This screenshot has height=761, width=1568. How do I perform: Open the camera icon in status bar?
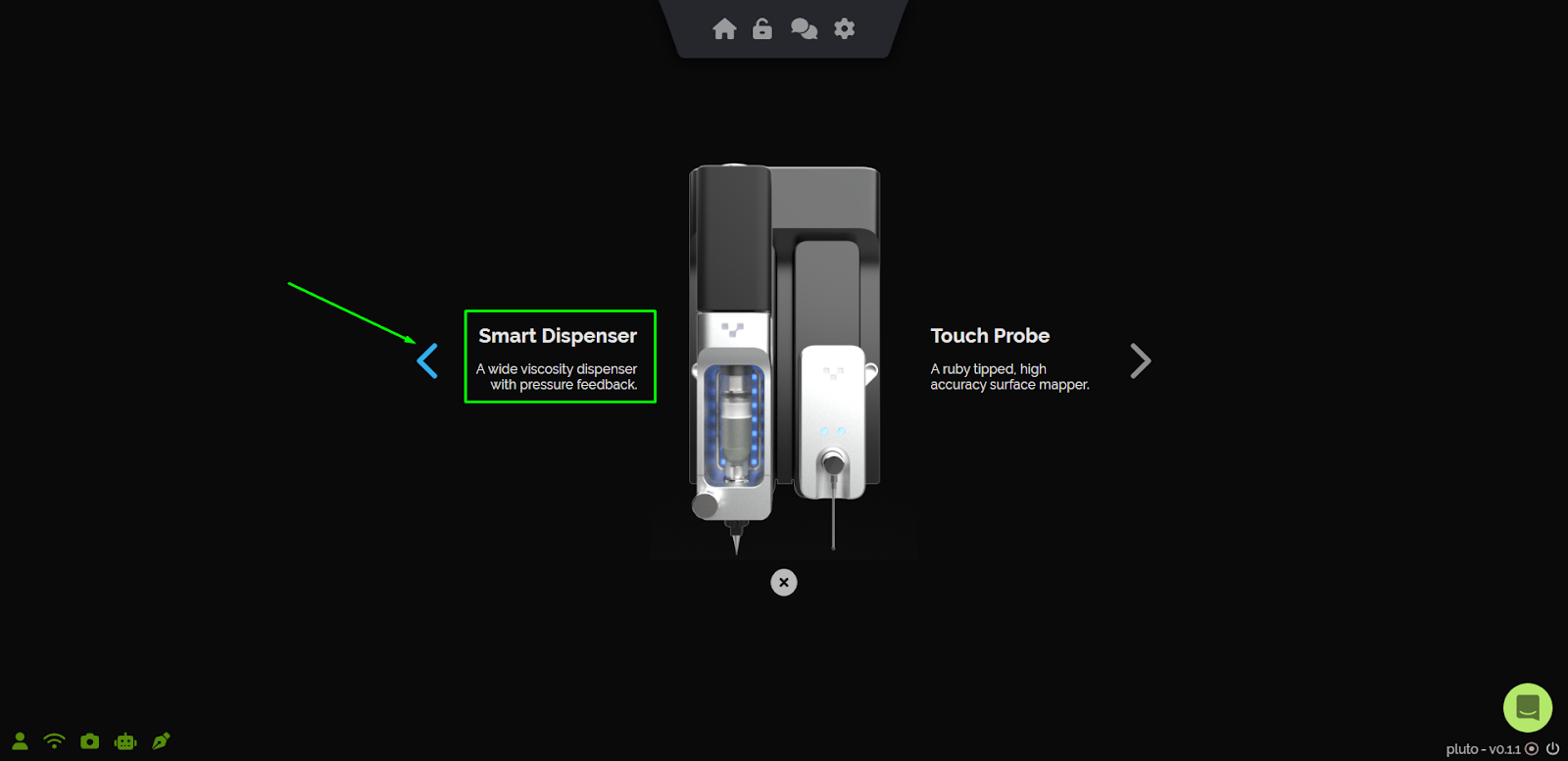90,741
